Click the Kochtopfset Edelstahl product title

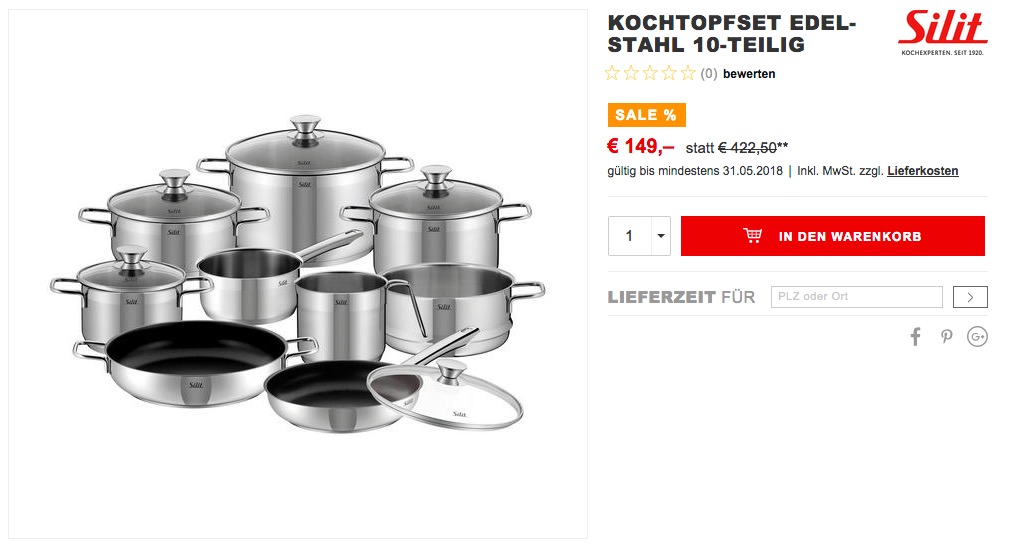732,34
